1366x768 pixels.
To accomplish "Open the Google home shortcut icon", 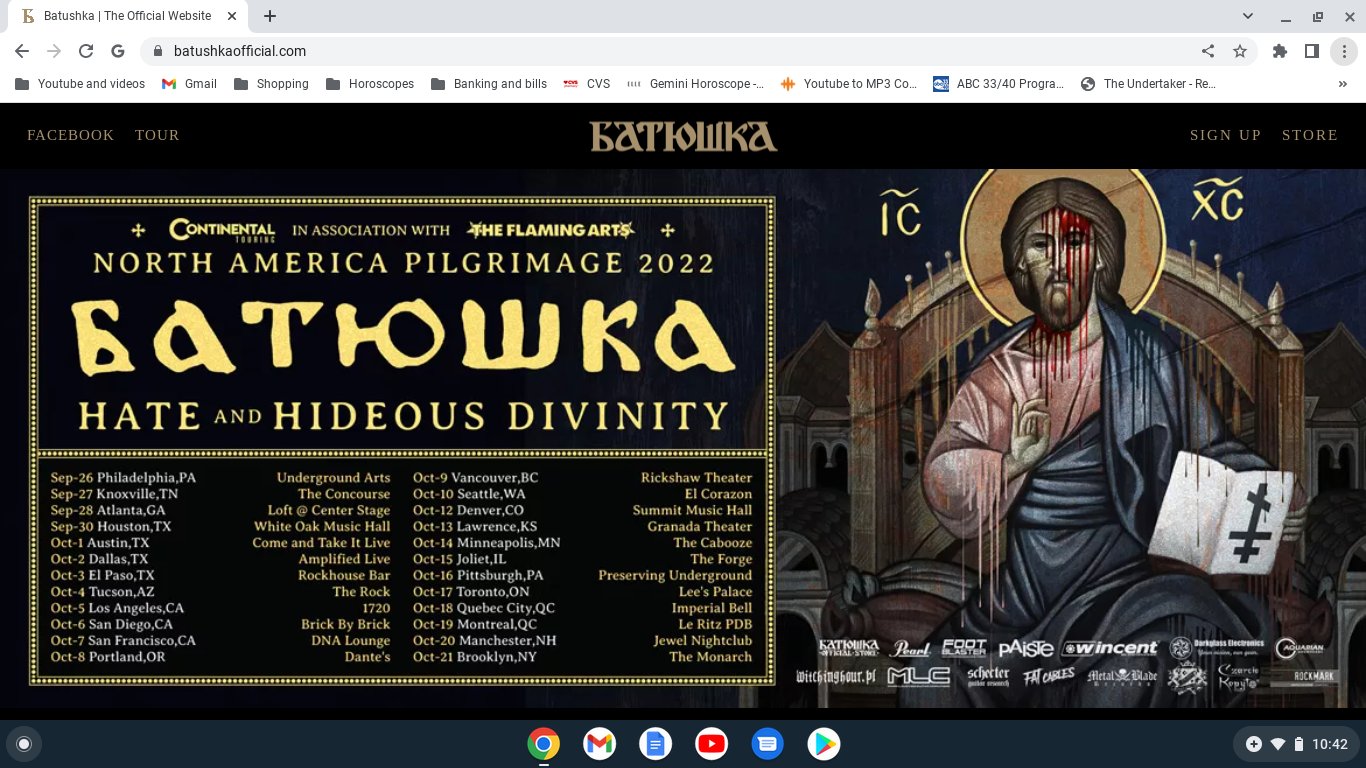I will (118, 51).
